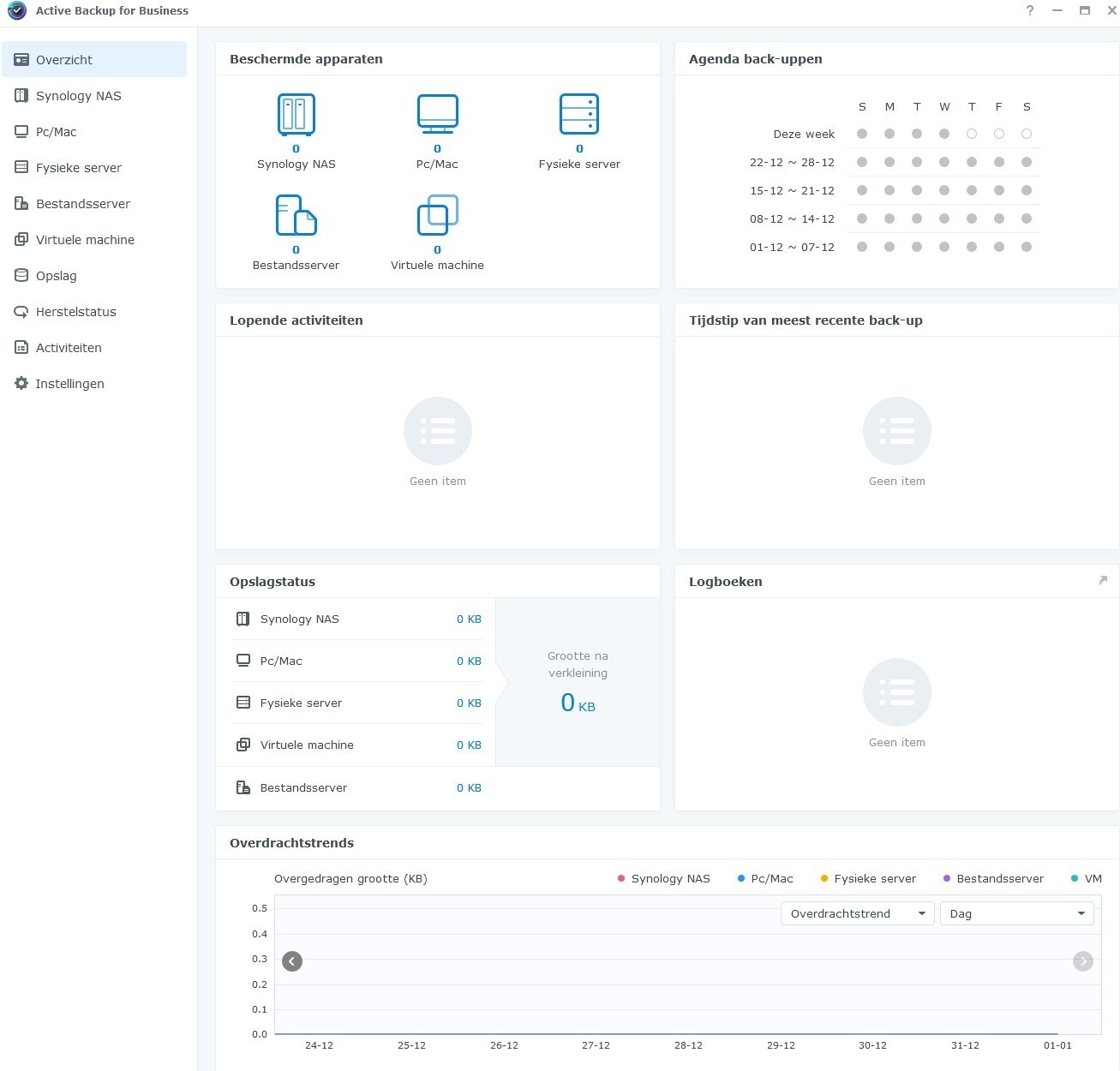Open the Synology NAS device icon
Image resolution: width=1120 pixels, height=1071 pixels.
(296, 115)
